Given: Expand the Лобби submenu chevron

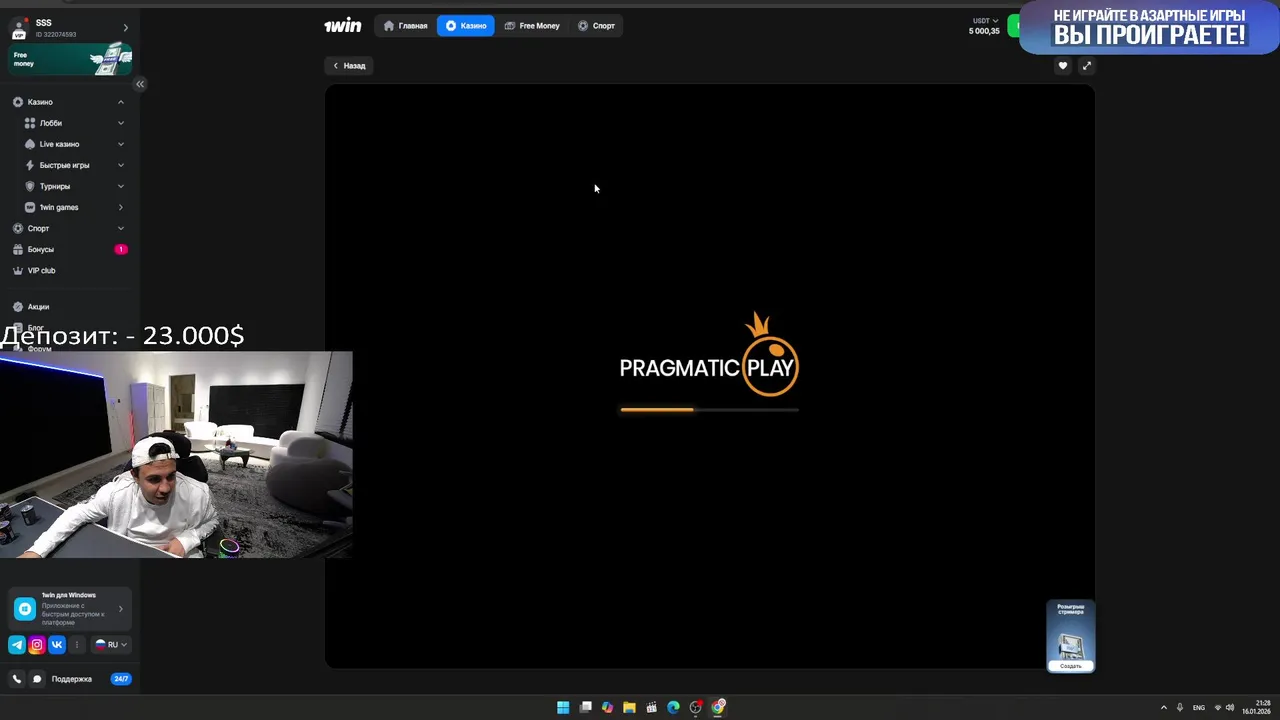Looking at the screenshot, I should (x=121, y=123).
